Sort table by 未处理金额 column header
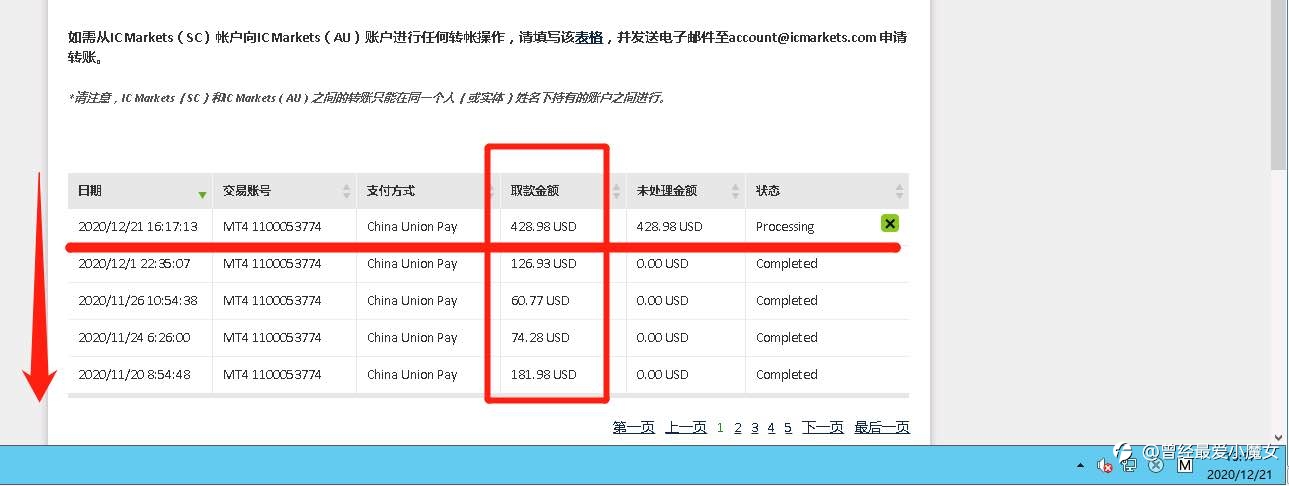The image size is (1289, 486). point(686,190)
